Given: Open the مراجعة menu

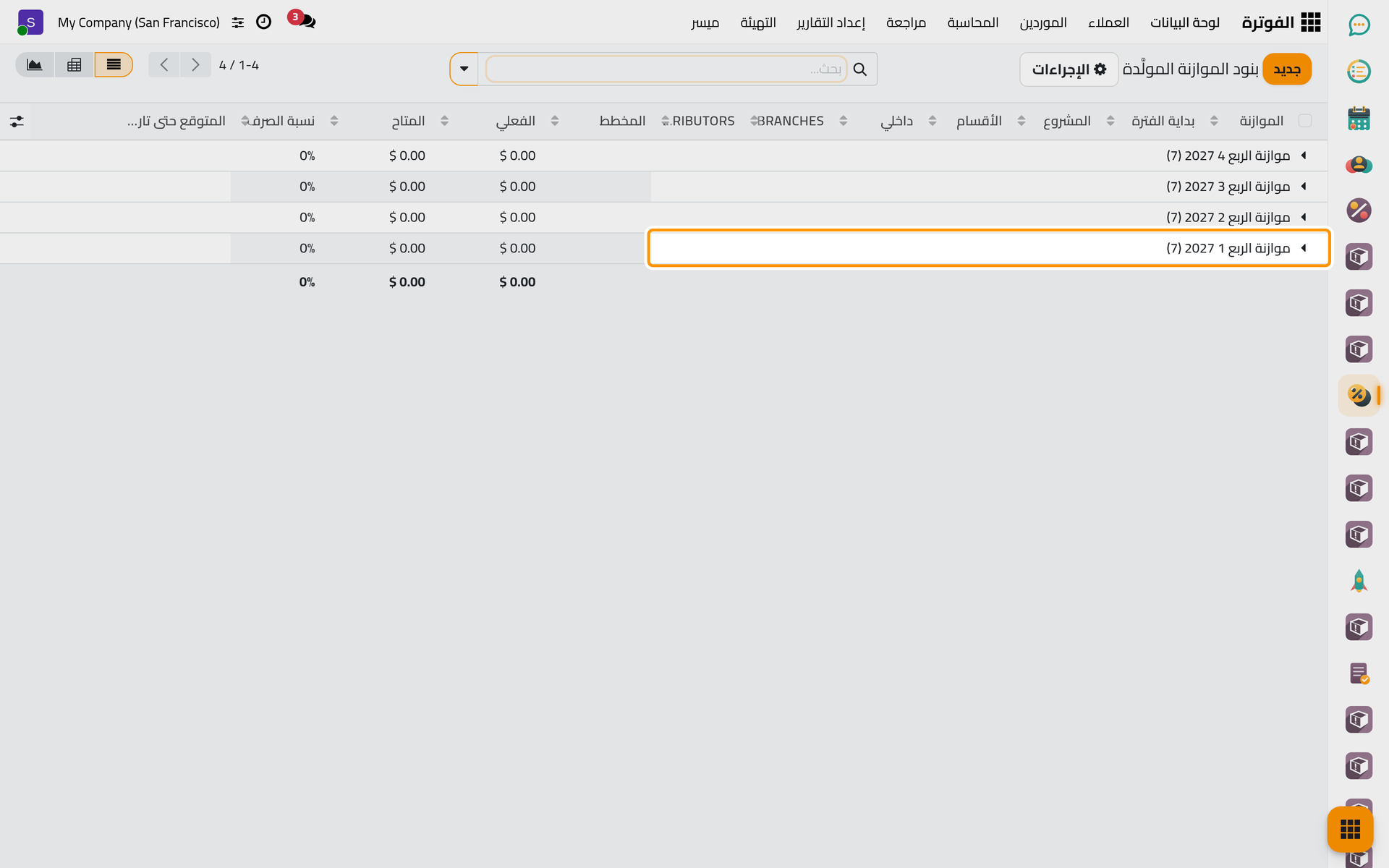Looking at the screenshot, I should (906, 22).
